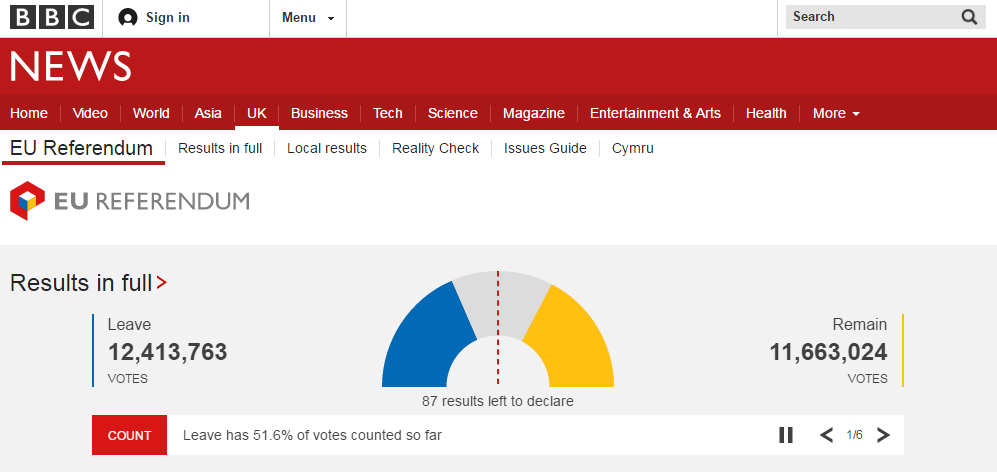Open red arrow beside Results in full
Image resolution: width=997 pixels, height=472 pixels.
pyautogui.click(x=162, y=282)
